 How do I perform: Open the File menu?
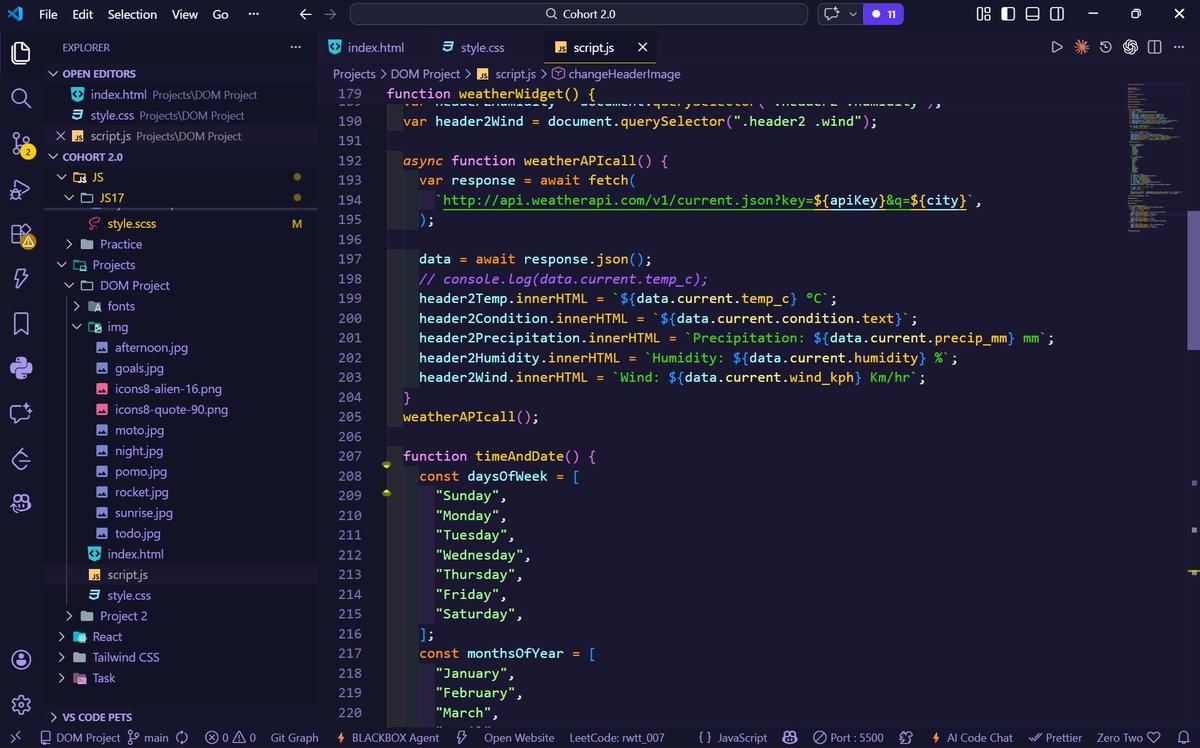(x=48, y=14)
